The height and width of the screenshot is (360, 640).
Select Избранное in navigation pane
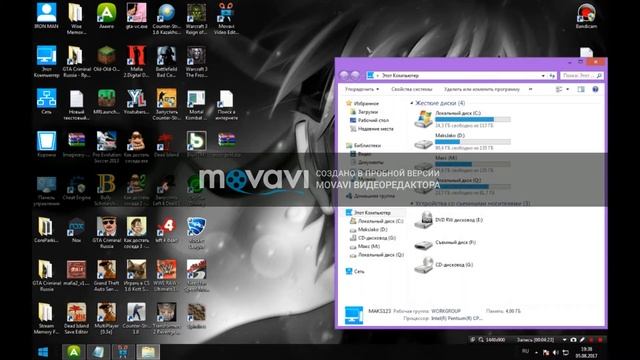pyautogui.click(x=362, y=103)
